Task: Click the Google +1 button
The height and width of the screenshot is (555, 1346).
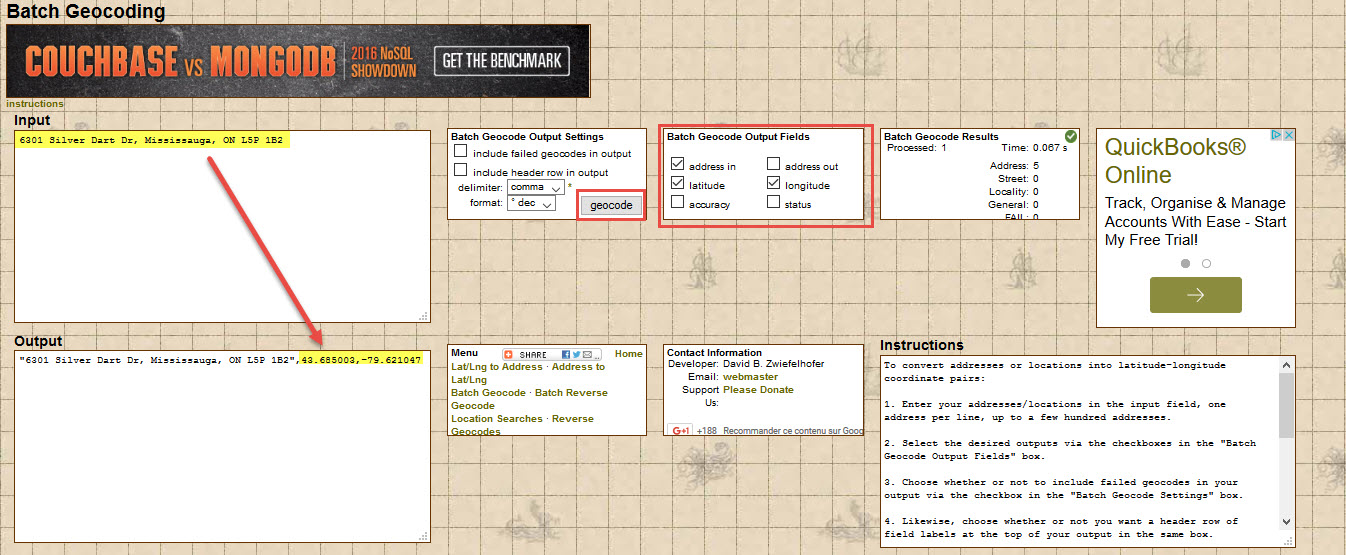Action: coord(682,431)
